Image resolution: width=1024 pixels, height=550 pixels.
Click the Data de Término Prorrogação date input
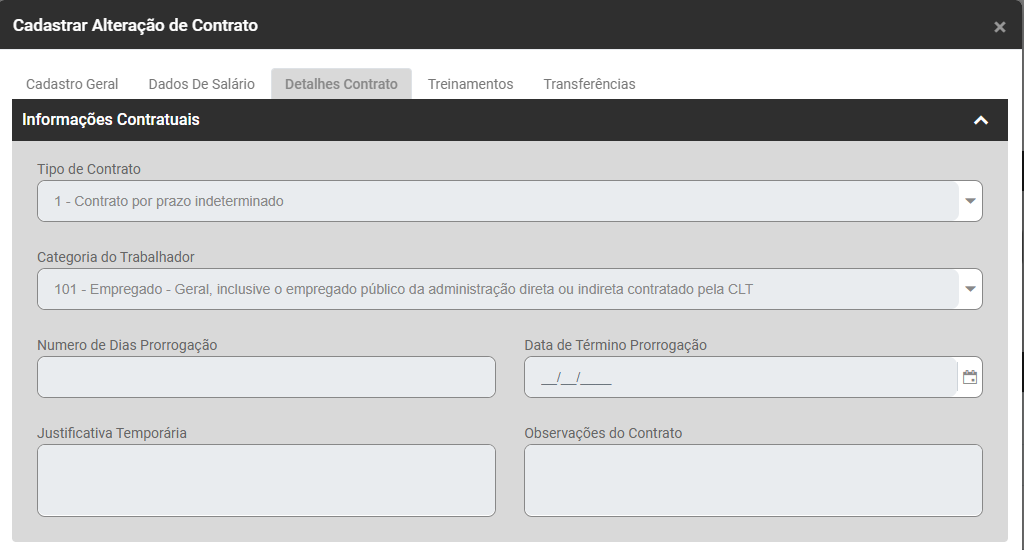740,377
